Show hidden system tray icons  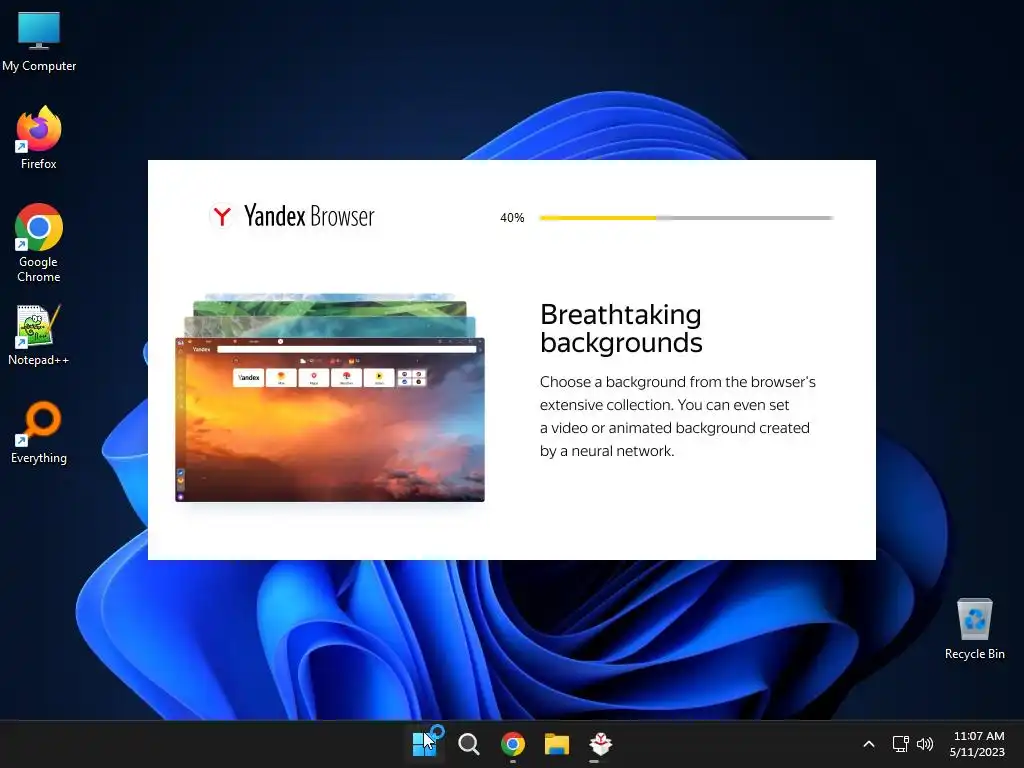click(869, 744)
